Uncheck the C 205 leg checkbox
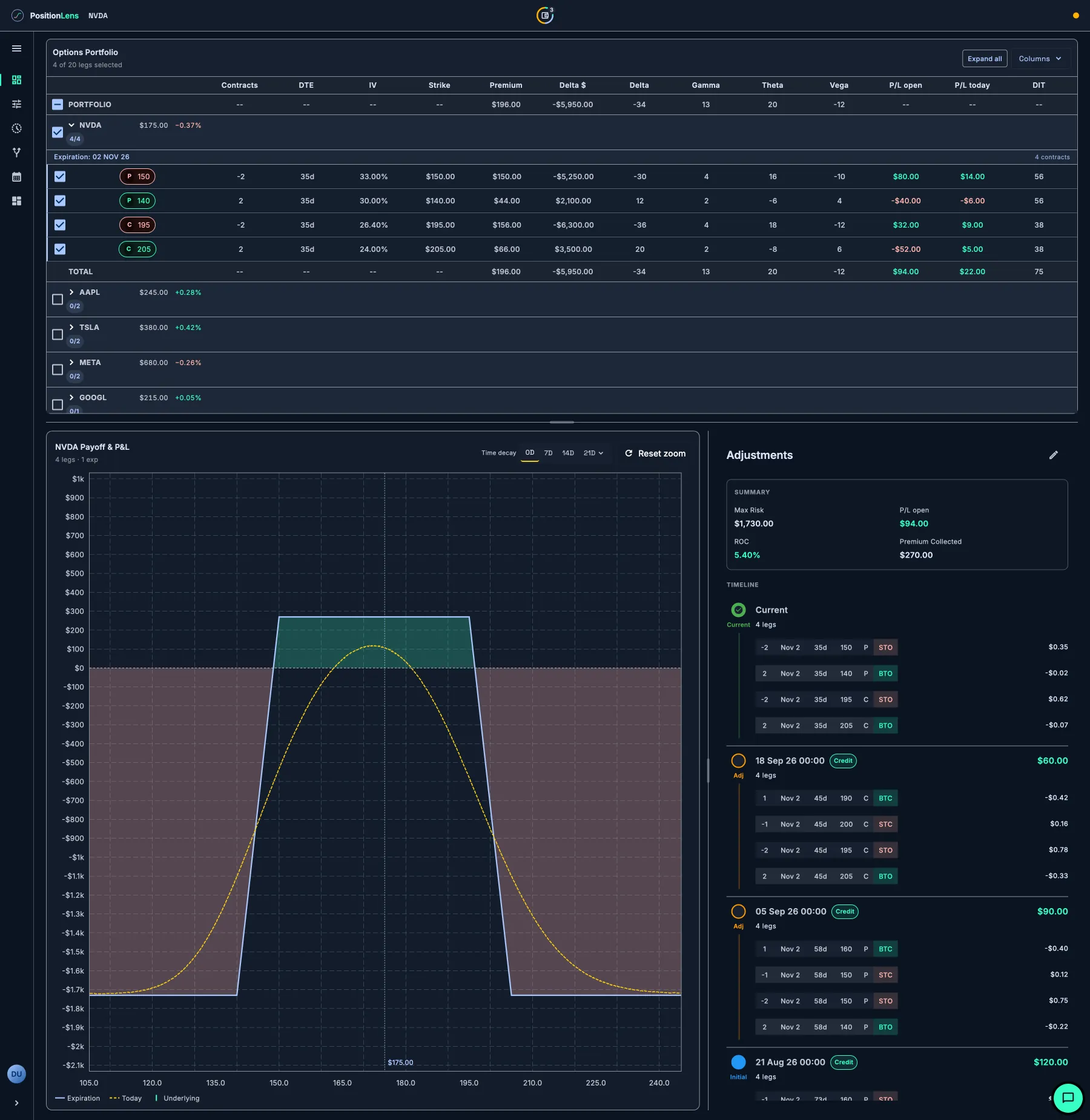Screen dimensions: 1090x1120 (x=60, y=249)
